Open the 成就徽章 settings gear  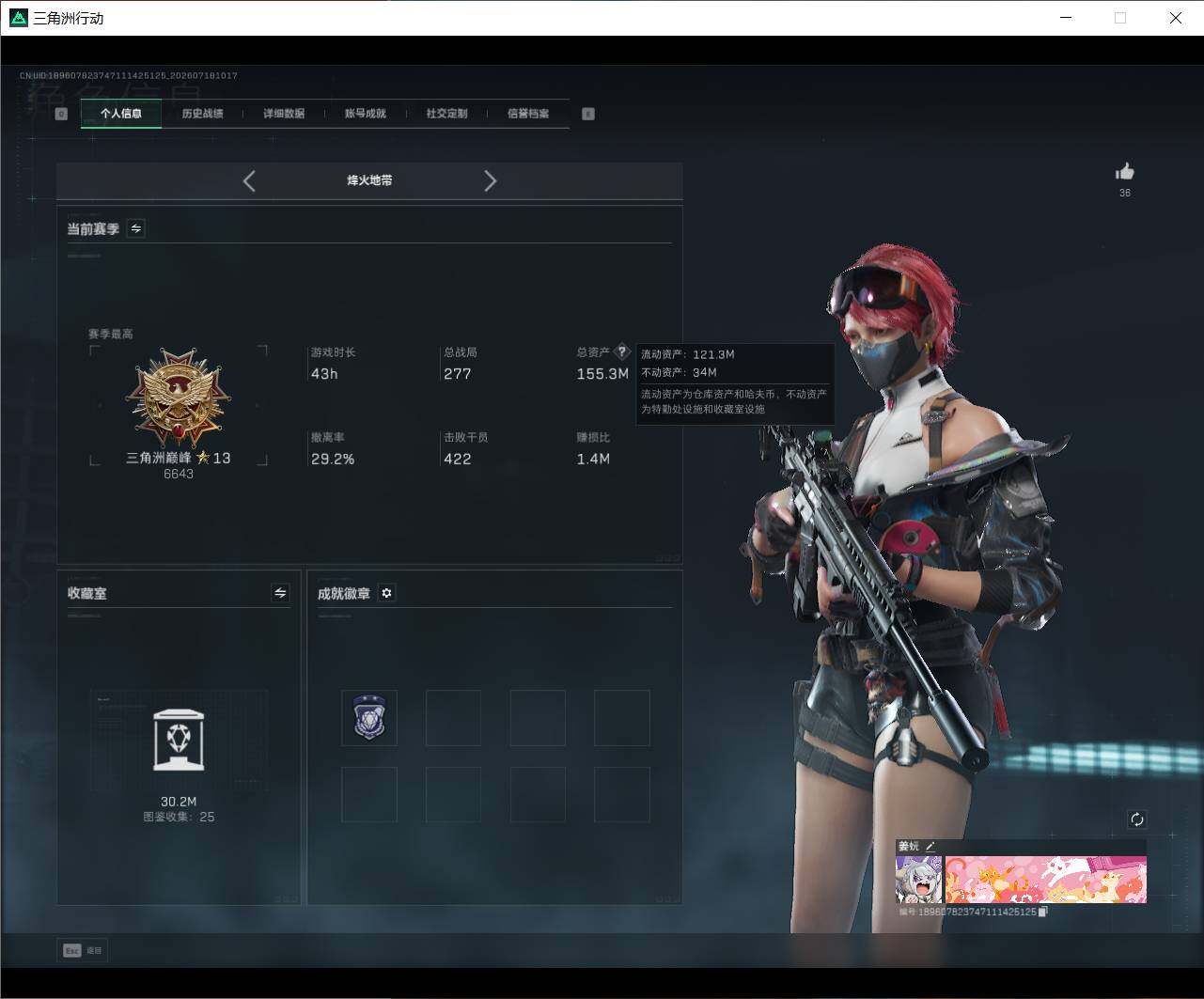coord(386,593)
